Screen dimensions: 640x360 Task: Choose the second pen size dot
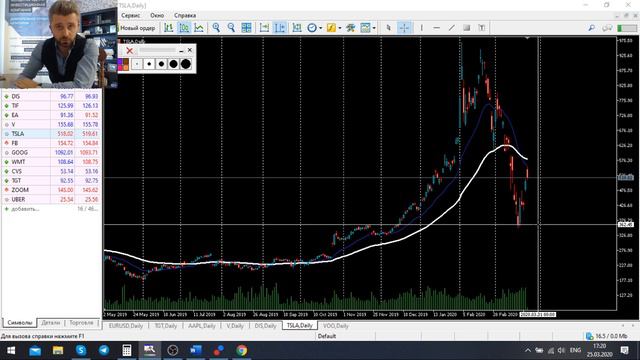[x=149, y=64]
